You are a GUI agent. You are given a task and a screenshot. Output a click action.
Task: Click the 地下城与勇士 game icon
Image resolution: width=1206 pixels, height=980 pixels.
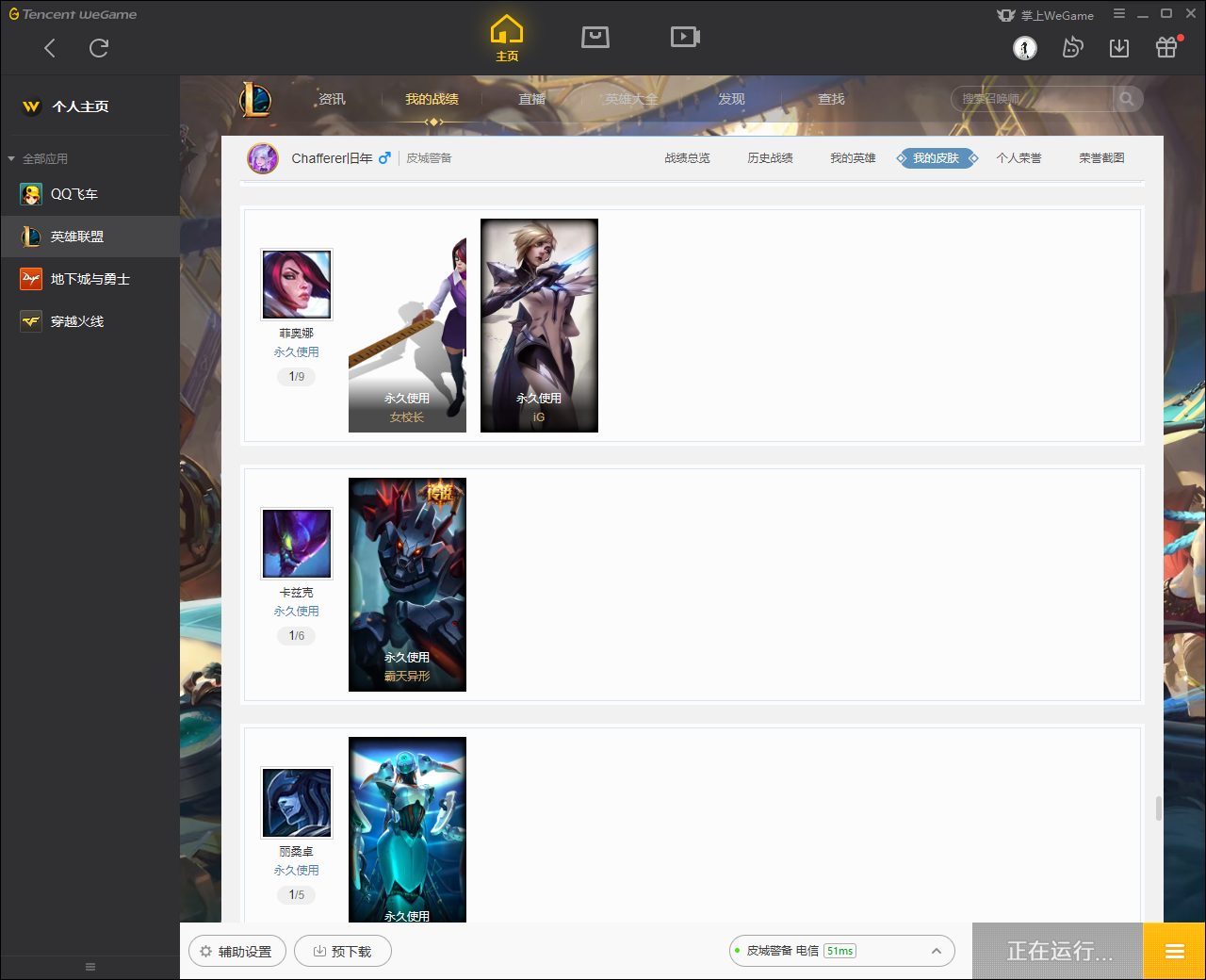[x=31, y=279]
